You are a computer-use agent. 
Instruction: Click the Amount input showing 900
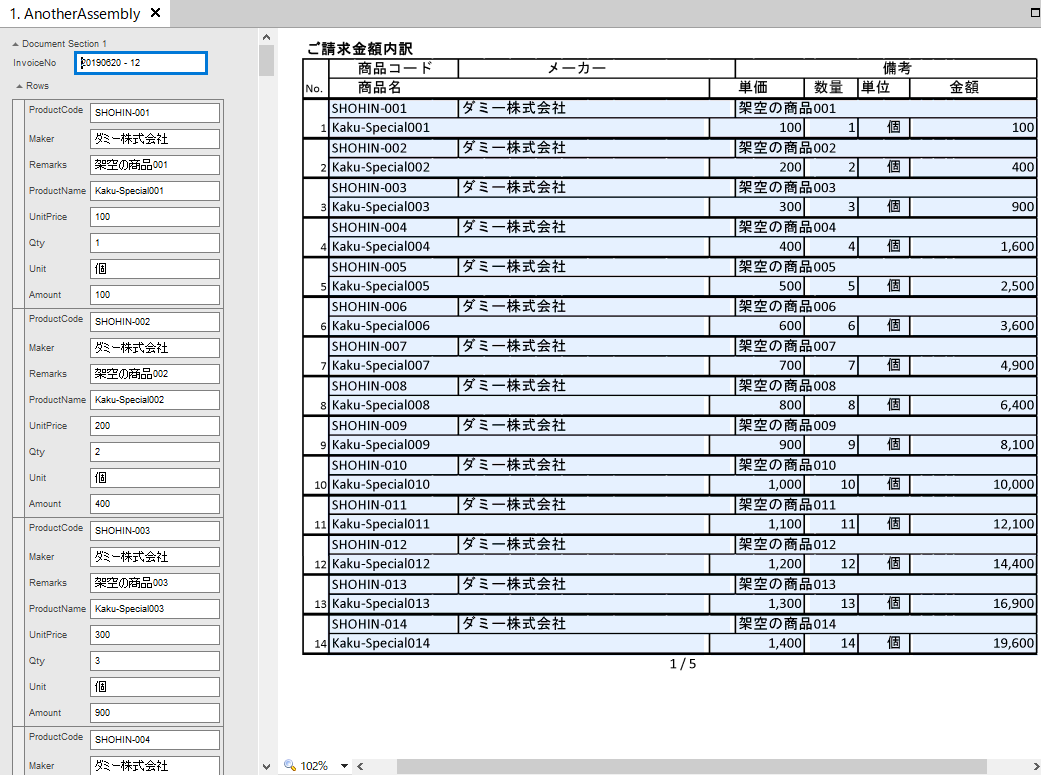coord(155,713)
